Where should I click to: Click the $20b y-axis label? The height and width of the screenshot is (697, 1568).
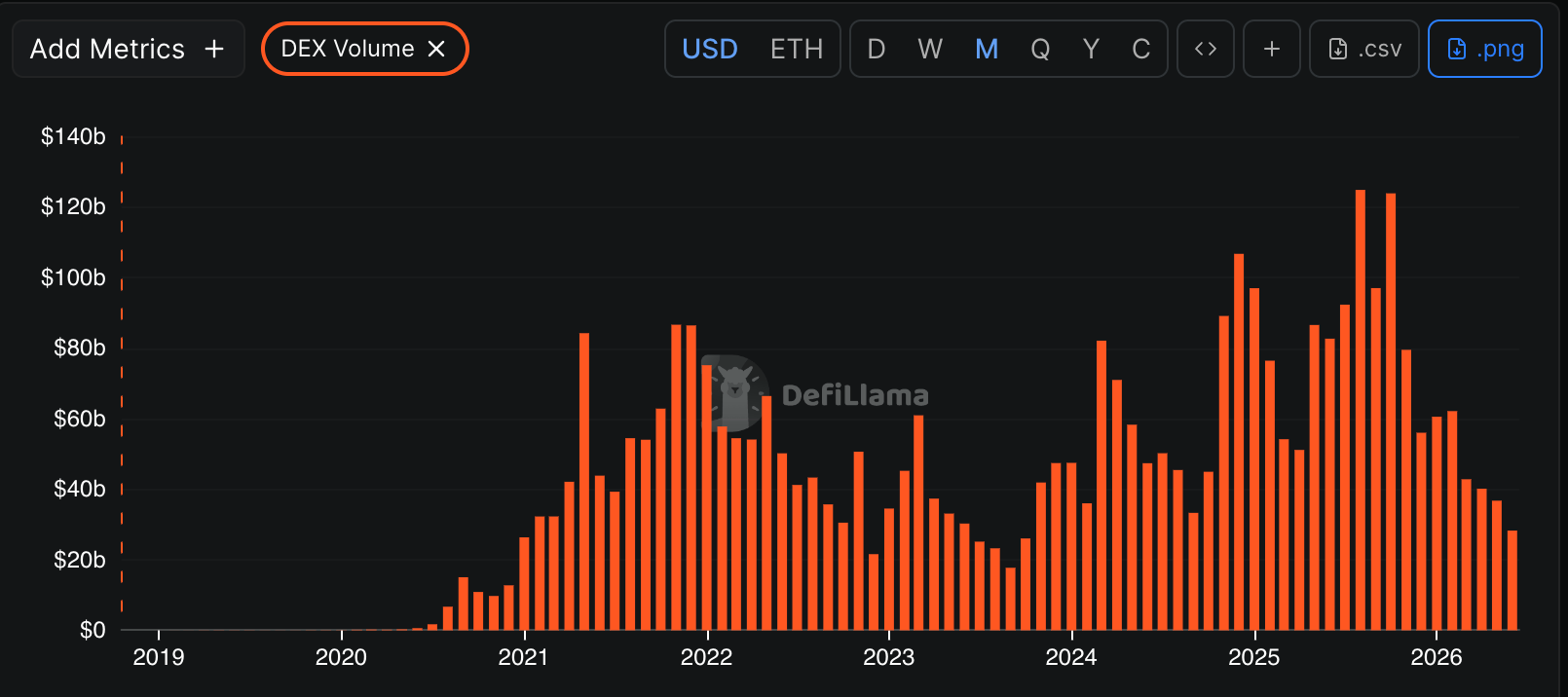click(x=80, y=560)
